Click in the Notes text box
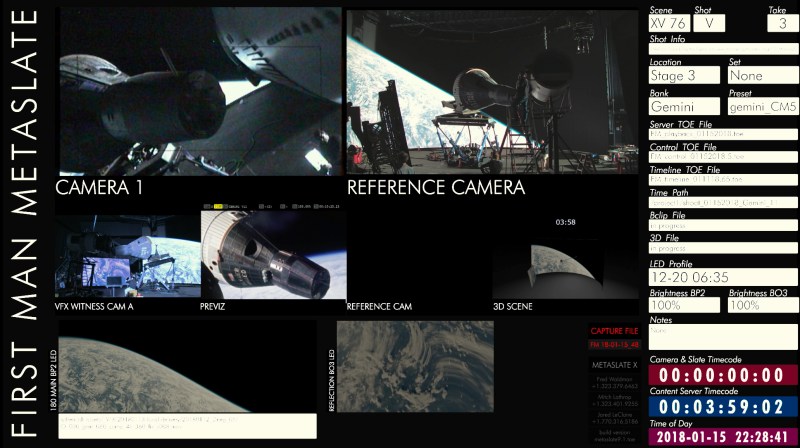 723,336
